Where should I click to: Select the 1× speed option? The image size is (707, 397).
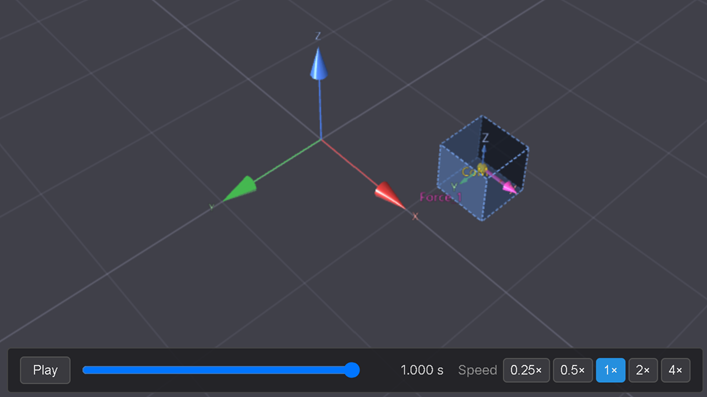[x=611, y=370]
